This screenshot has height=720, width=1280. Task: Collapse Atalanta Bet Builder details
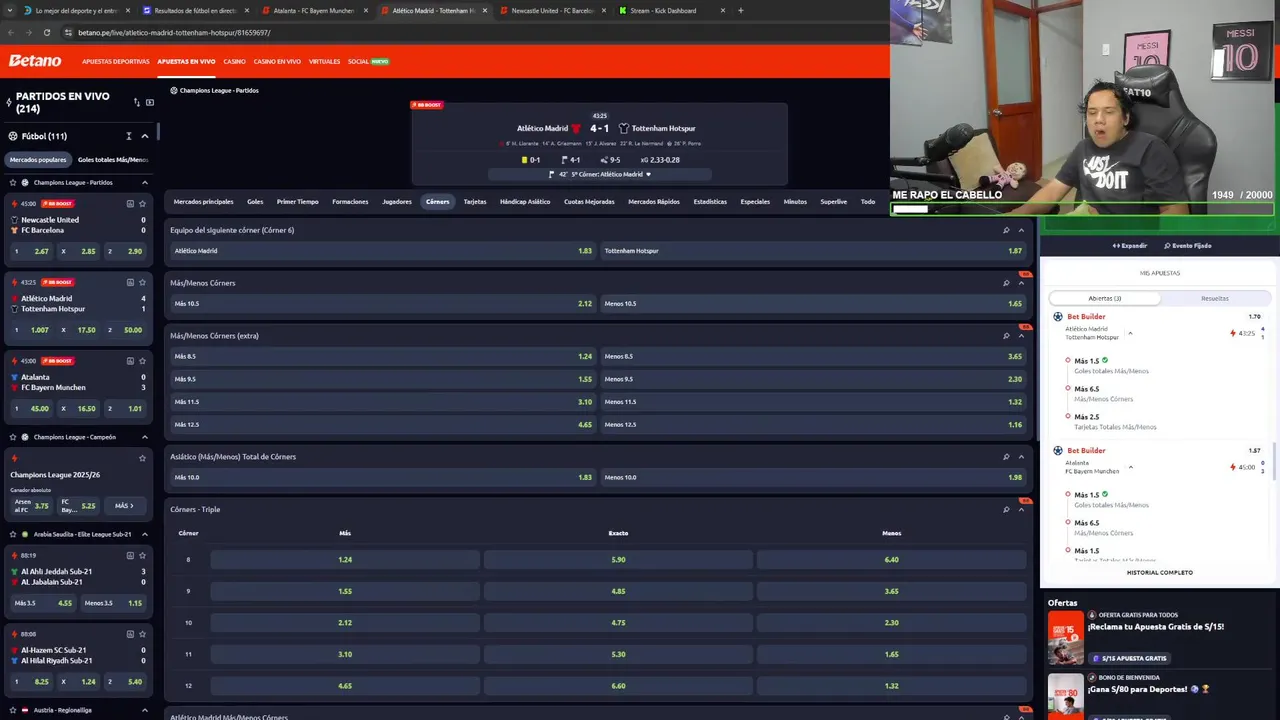1130,467
